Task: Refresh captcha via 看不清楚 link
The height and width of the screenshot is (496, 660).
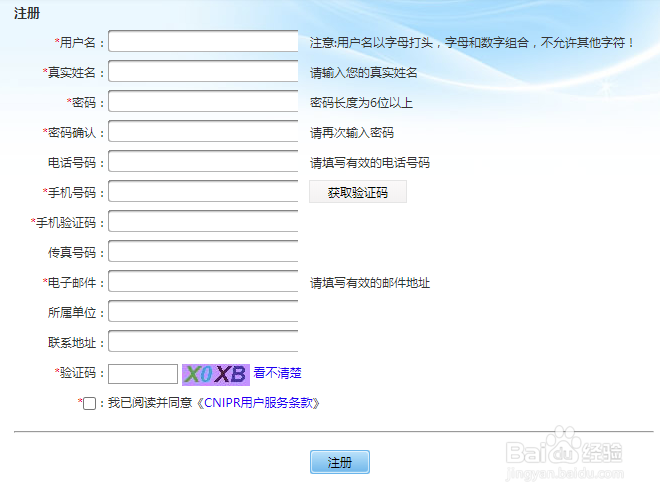Action: (x=277, y=373)
